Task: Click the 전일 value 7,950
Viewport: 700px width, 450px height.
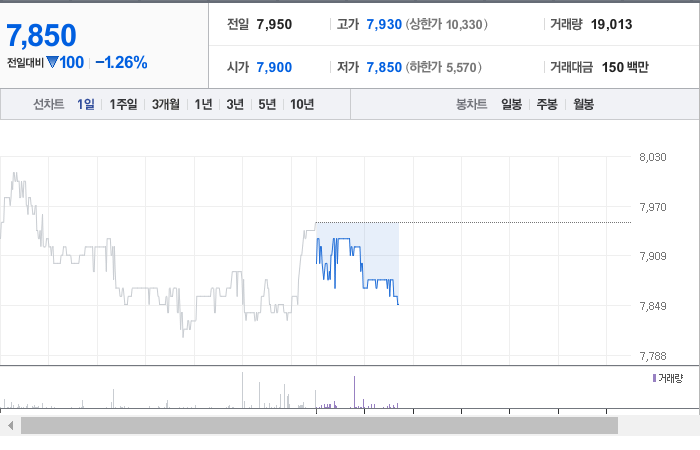Action: [x=274, y=24]
